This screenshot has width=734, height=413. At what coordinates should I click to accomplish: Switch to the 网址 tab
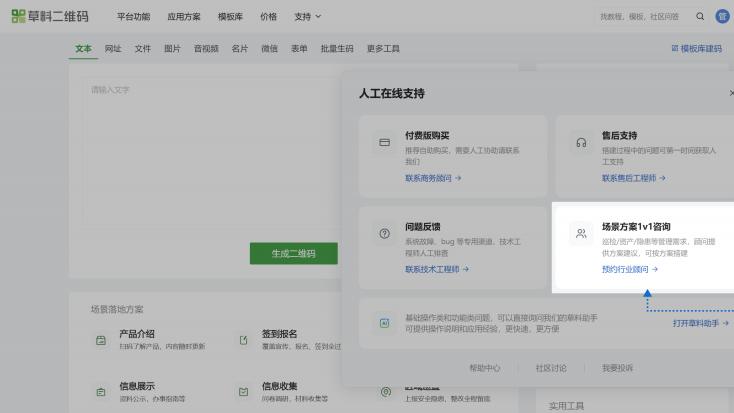(x=113, y=49)
